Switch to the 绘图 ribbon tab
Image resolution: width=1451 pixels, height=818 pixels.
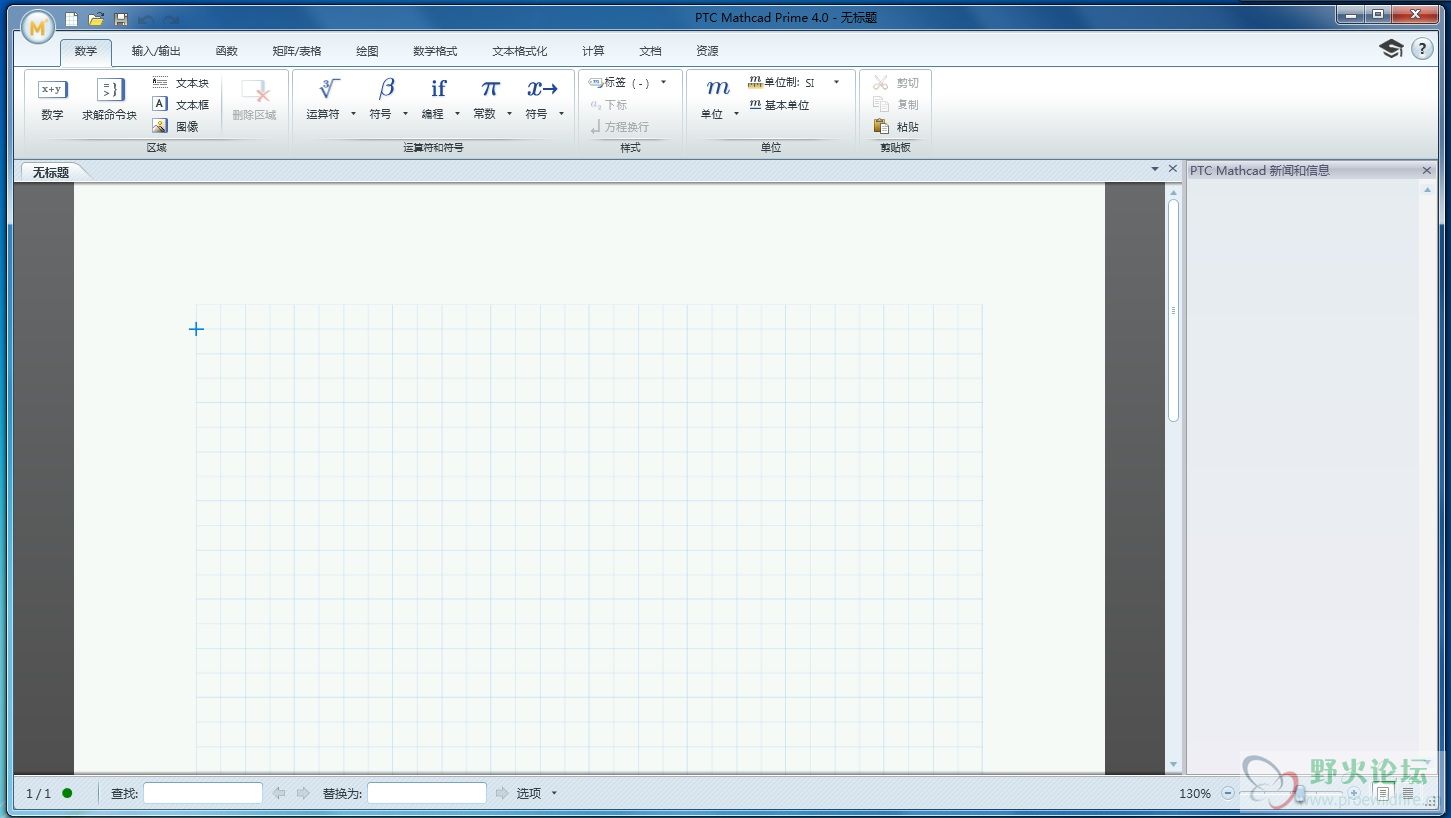point(367,51)
